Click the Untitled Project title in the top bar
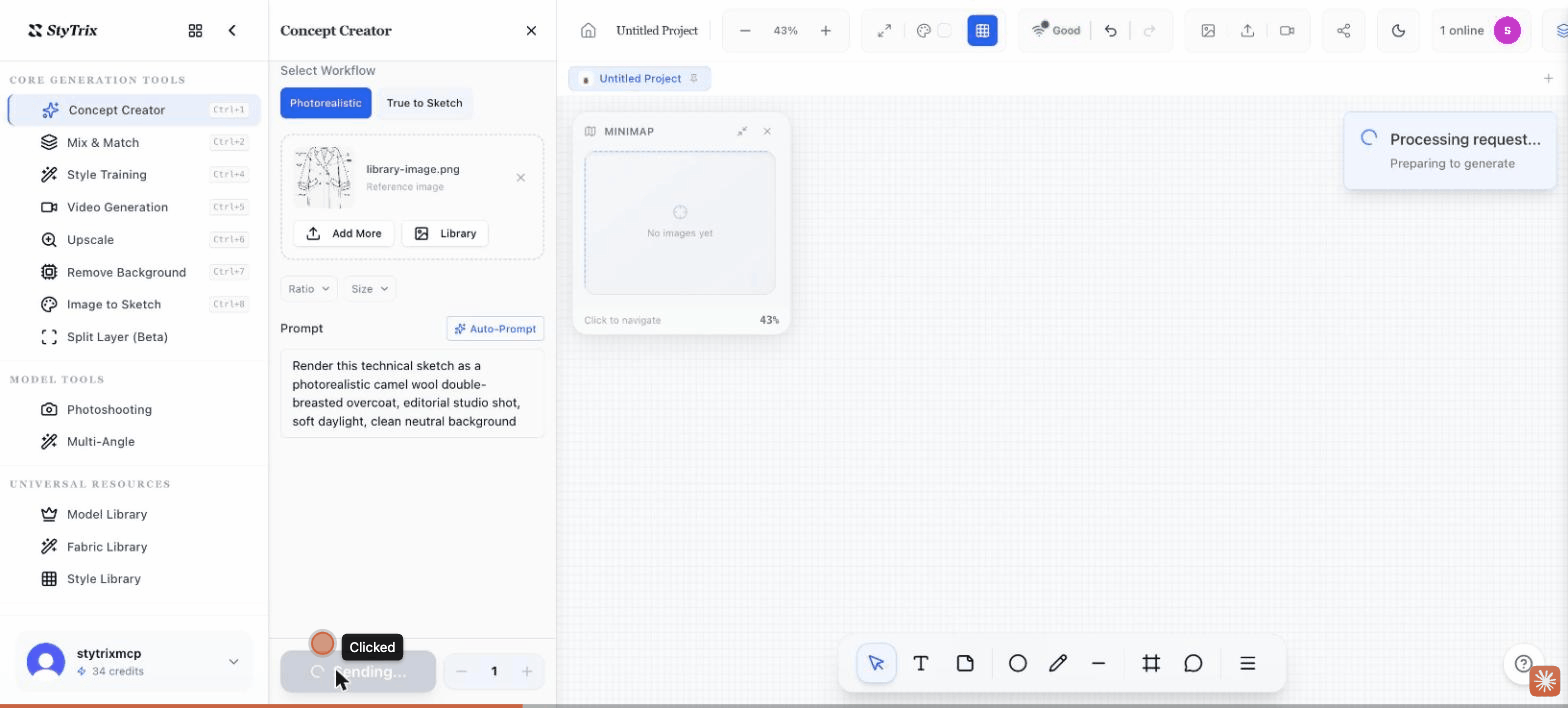 pos(657,31)
